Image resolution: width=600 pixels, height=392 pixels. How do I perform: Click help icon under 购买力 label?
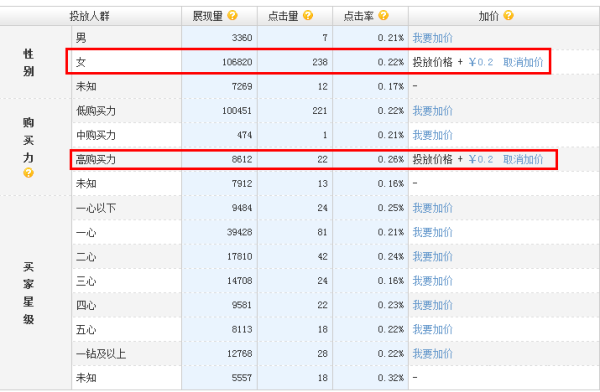coord(28,173)
